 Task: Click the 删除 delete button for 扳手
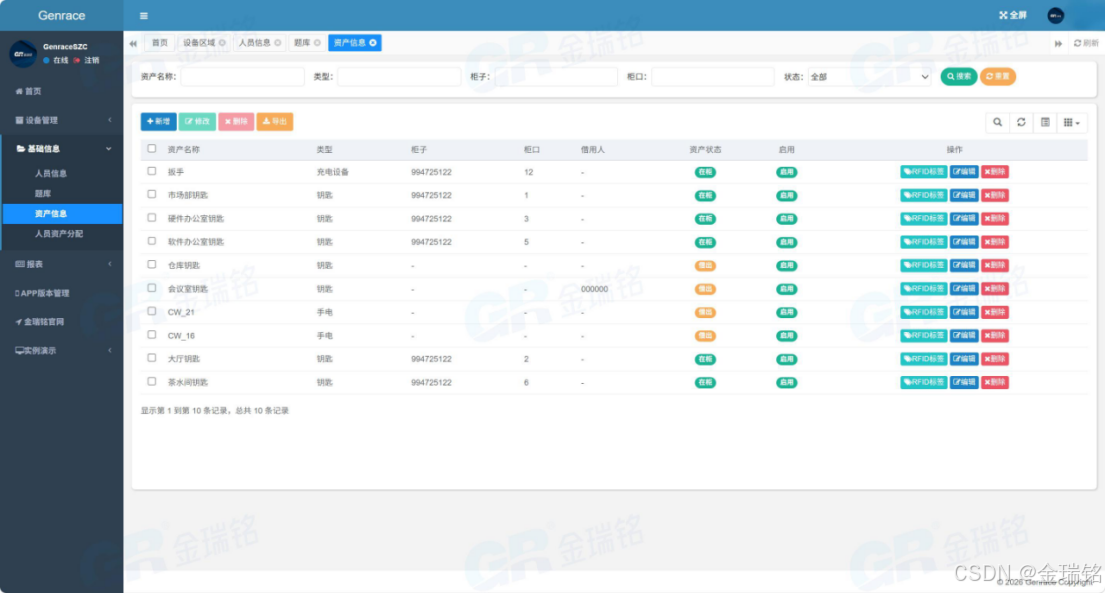point(995,172)
